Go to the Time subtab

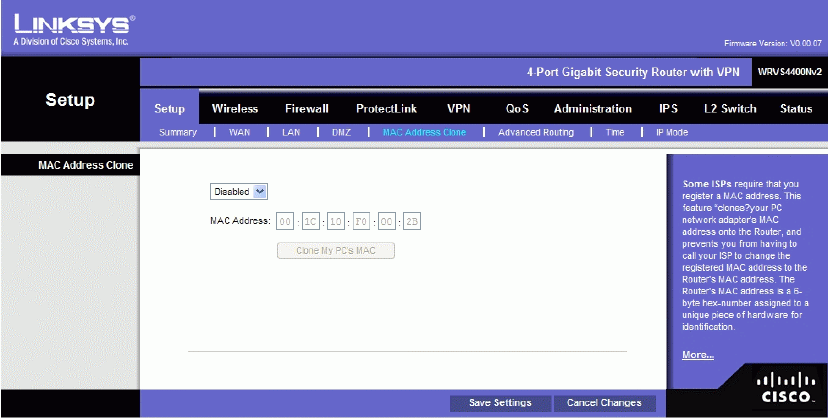(x=615, y=132)
